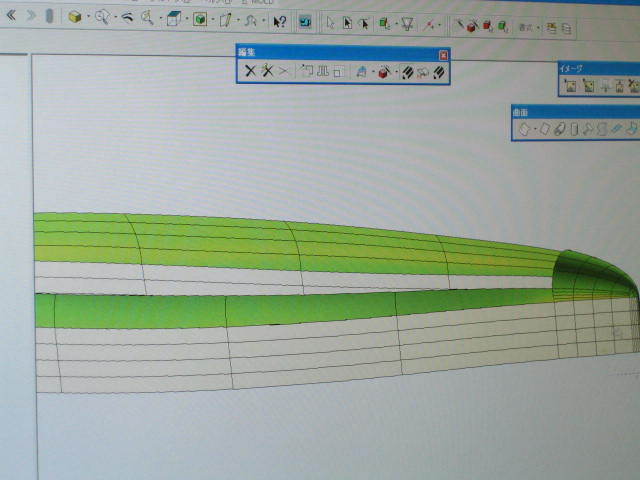
Task: Select the magnifier zoom tool
Action: 148,19
